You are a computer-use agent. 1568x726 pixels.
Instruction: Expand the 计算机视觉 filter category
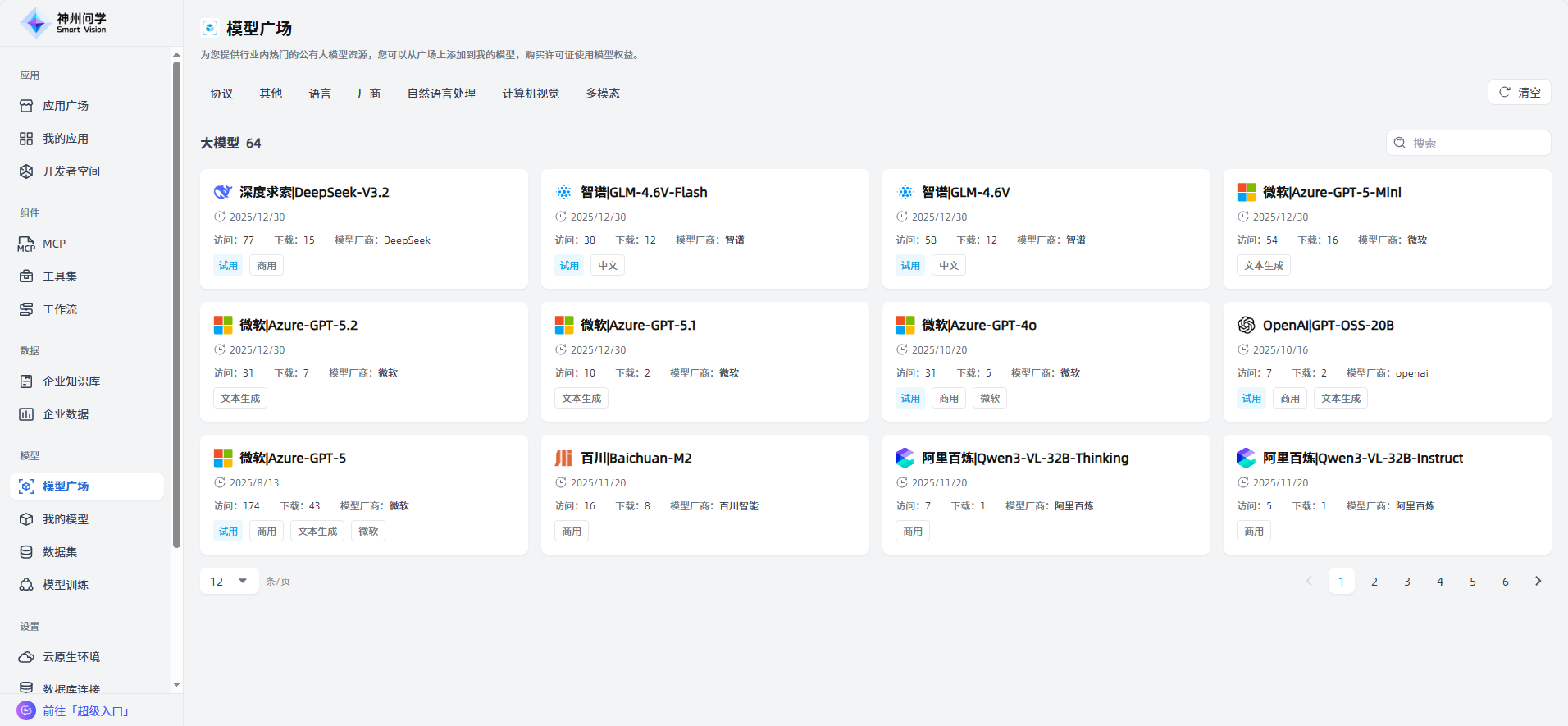pyautogui.click(x=531, y=94)
